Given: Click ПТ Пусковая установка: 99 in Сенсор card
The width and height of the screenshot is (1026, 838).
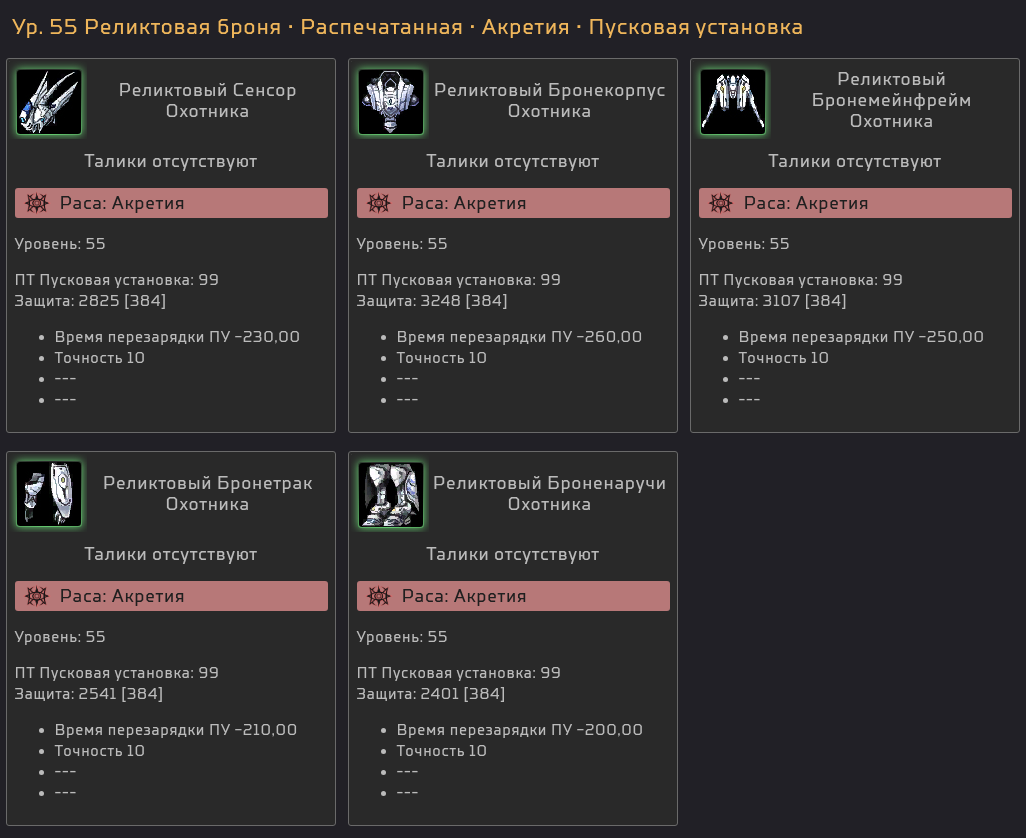Looking at the screenshot, I should click(x=116, y=280).
